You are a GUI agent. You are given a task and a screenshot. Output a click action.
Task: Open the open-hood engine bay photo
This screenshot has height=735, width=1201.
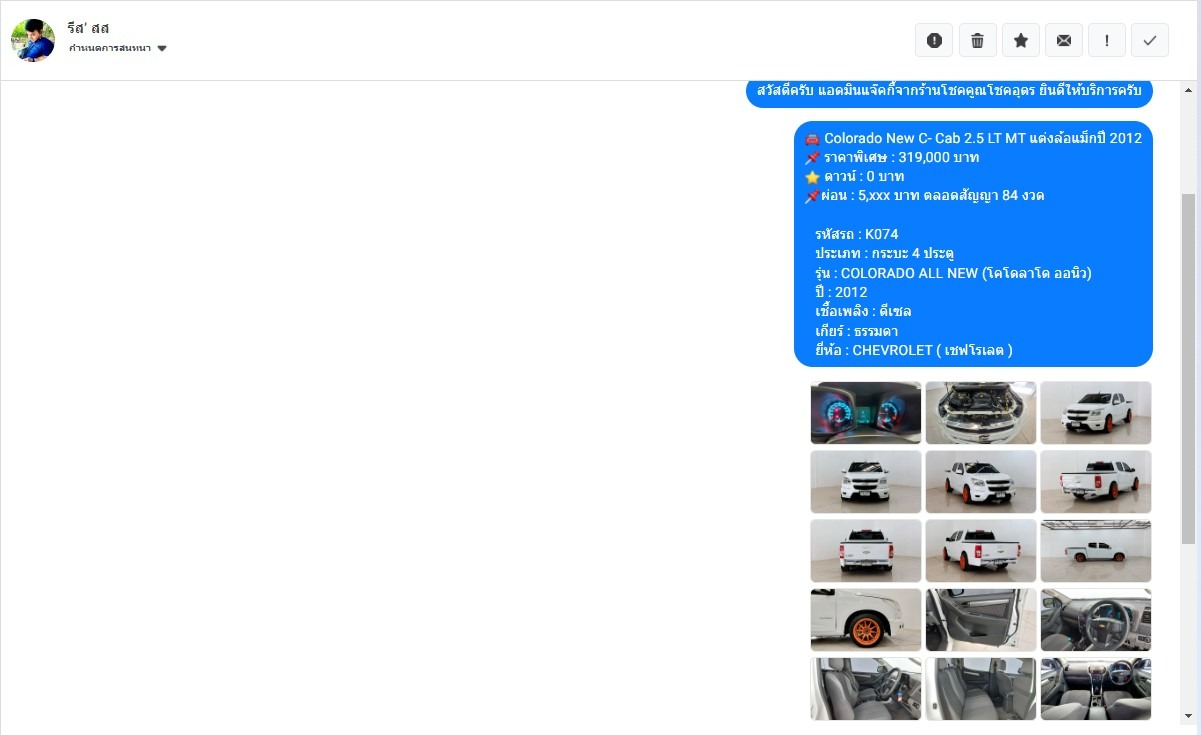pos(981,412)
